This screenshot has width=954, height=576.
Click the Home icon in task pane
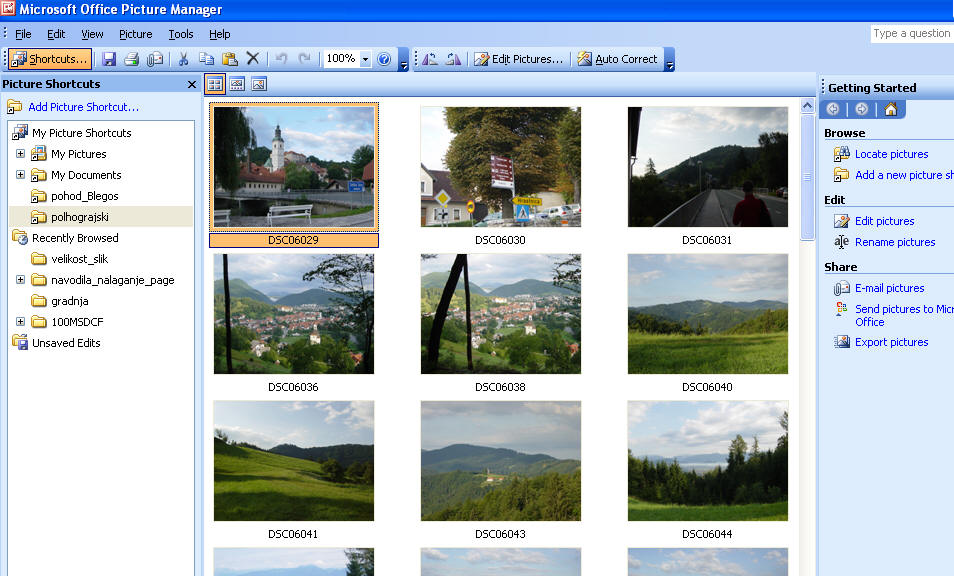coord(891,109)
